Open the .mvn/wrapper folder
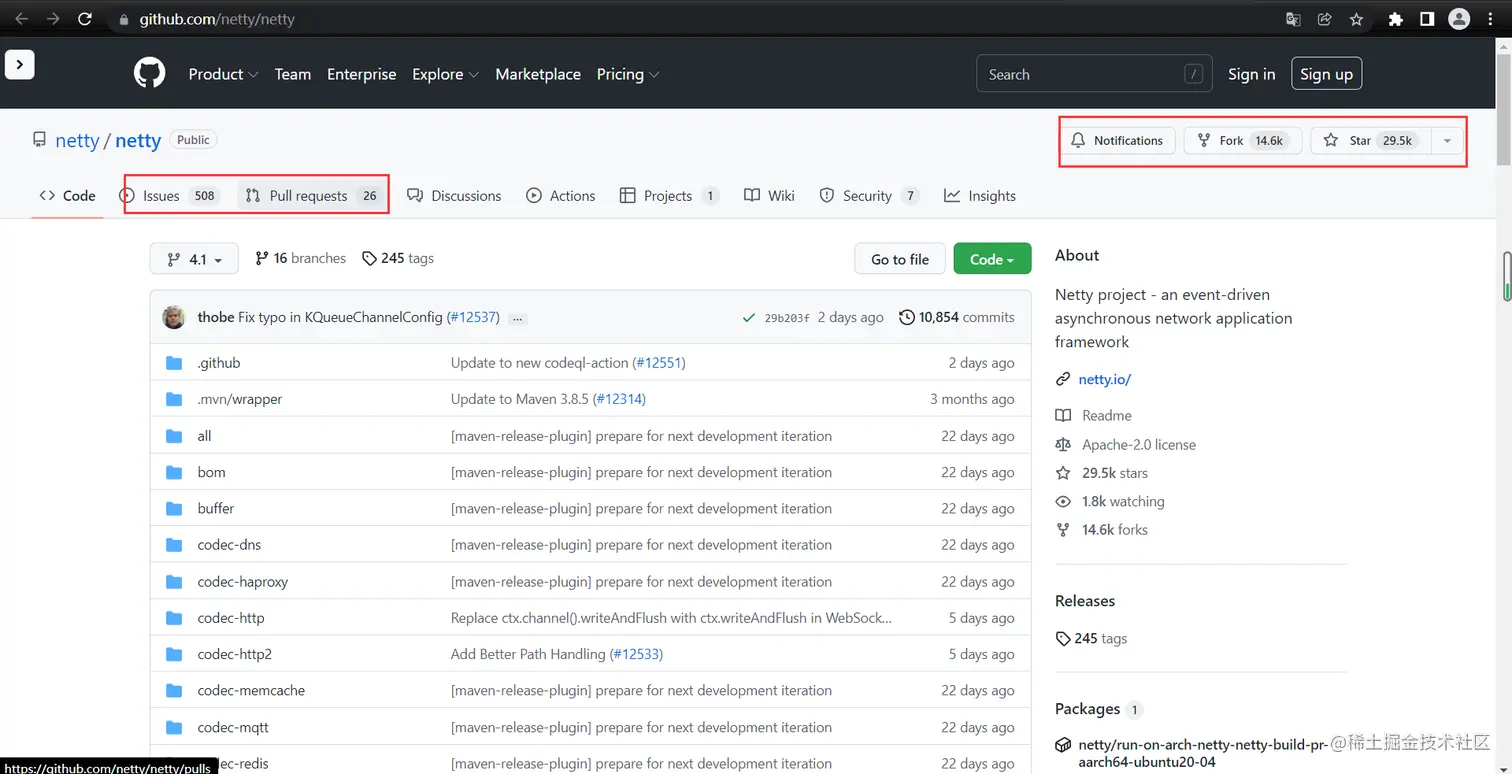 240,399
